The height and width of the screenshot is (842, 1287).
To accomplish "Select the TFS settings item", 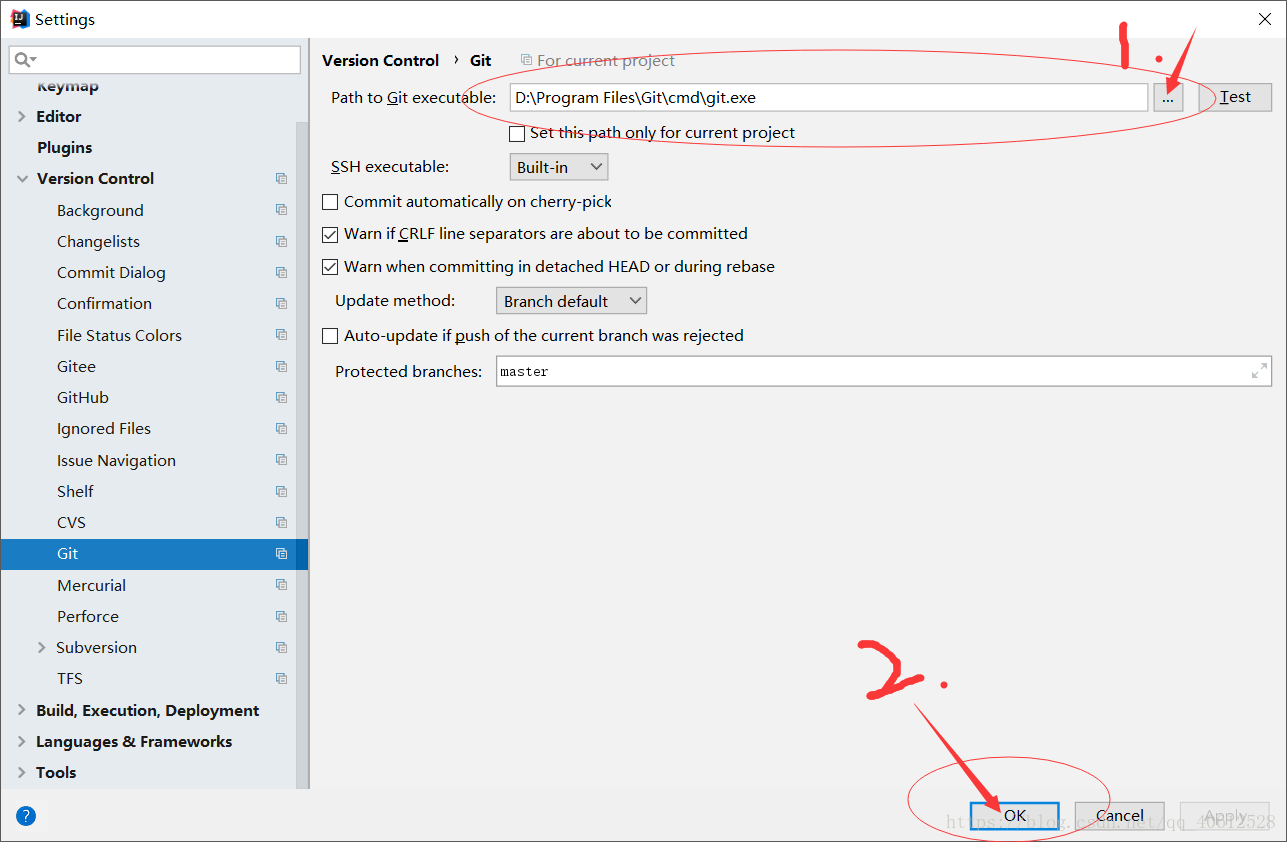I will (70, 678).
